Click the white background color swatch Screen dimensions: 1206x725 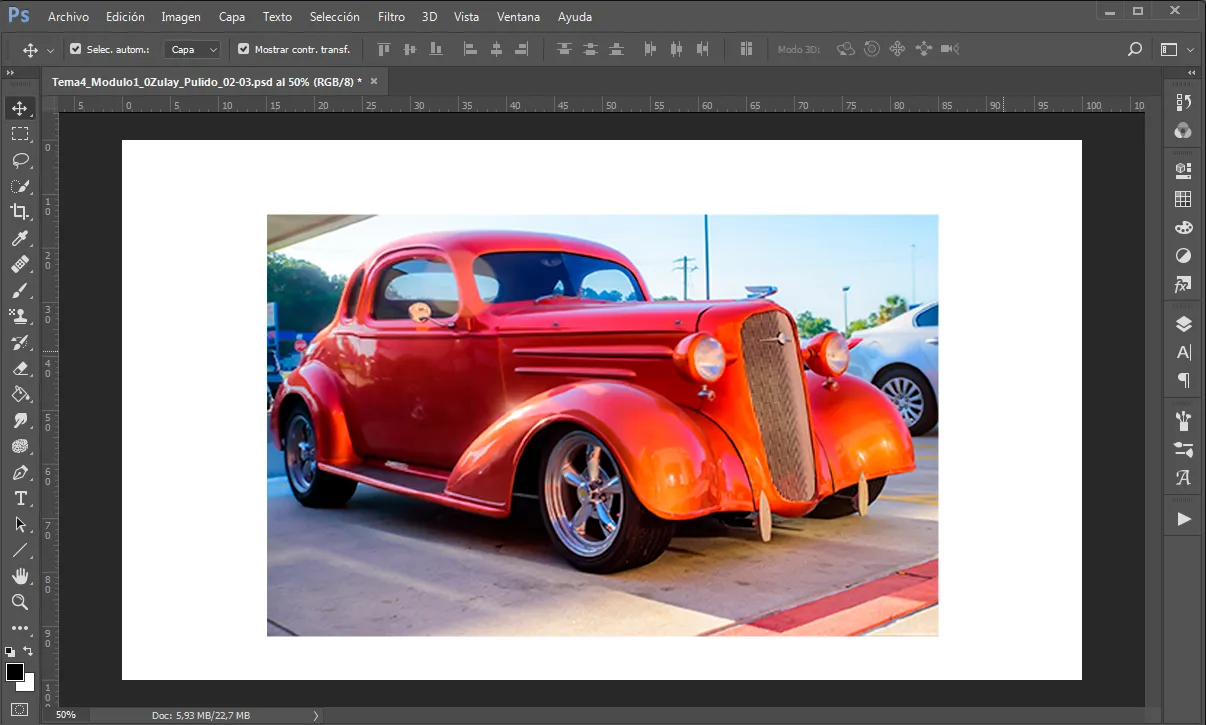point(29,685)
